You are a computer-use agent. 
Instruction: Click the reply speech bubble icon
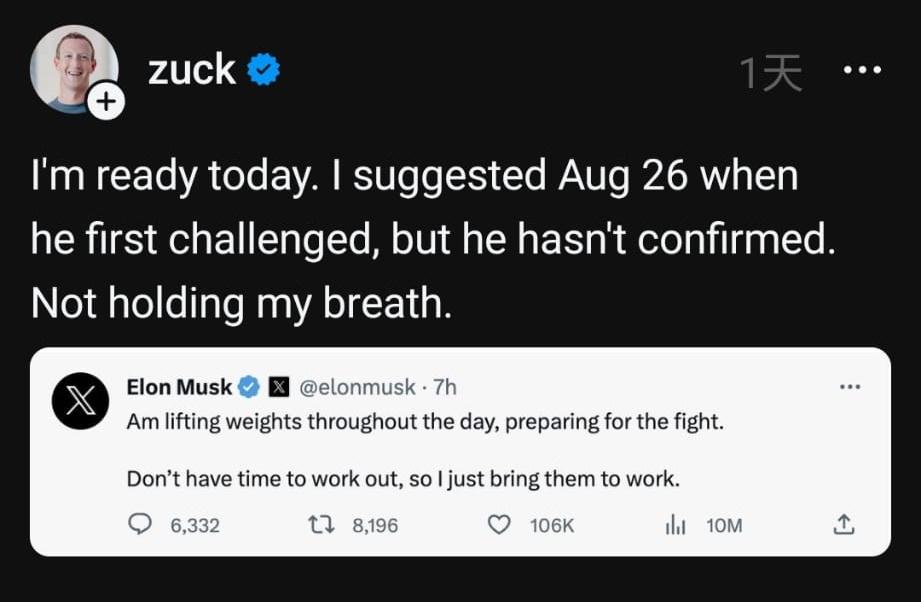click(142, 524)
